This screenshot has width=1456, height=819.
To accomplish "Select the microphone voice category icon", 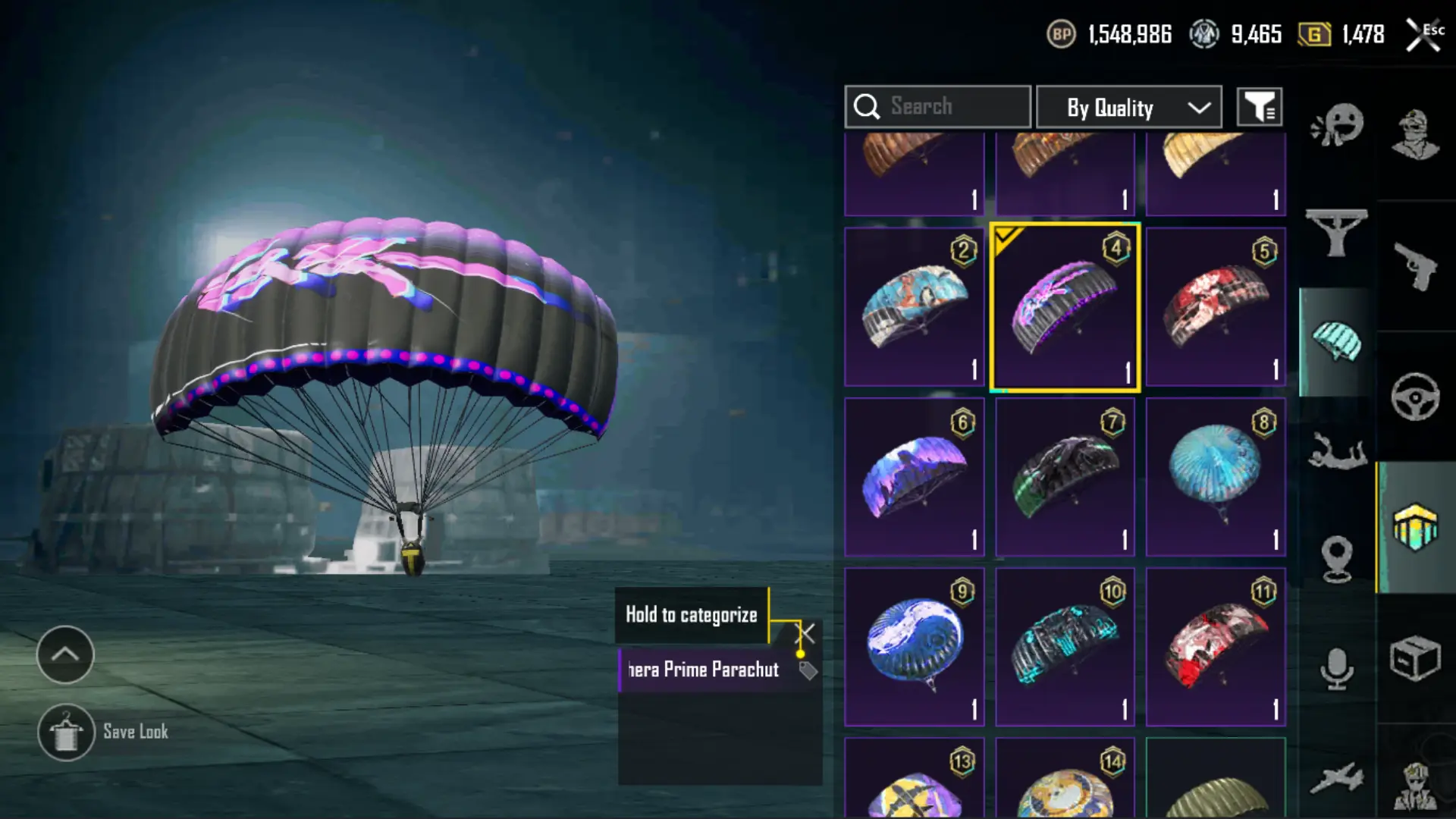I will click(x=1337, y=669).
